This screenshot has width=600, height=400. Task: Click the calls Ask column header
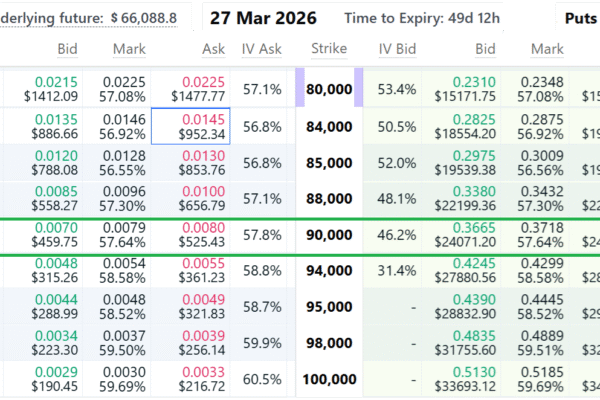pos(214,49)
